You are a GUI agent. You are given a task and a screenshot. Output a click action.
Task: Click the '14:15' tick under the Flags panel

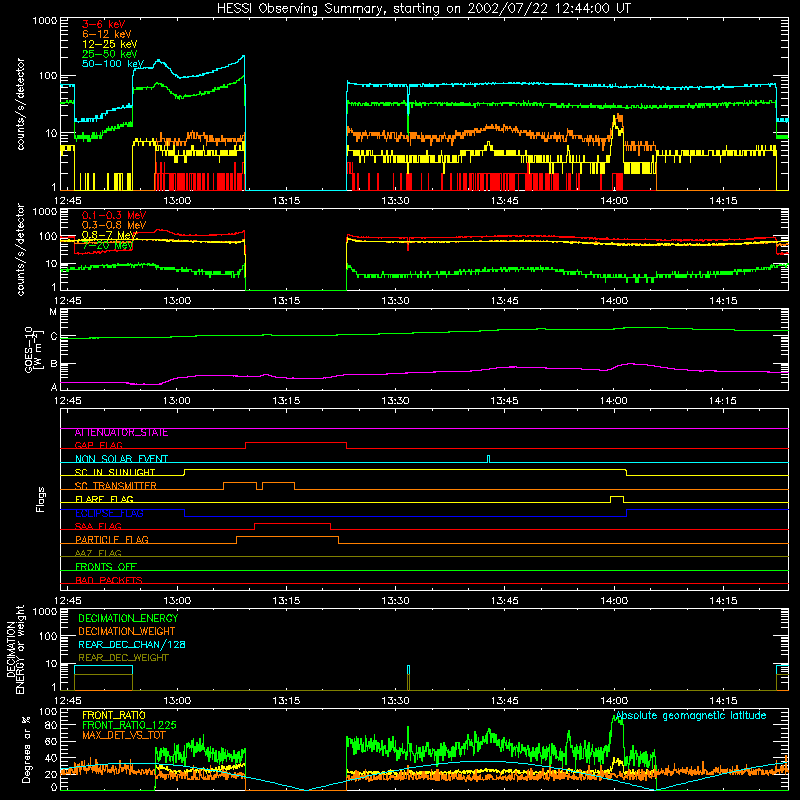click(723, 601)
